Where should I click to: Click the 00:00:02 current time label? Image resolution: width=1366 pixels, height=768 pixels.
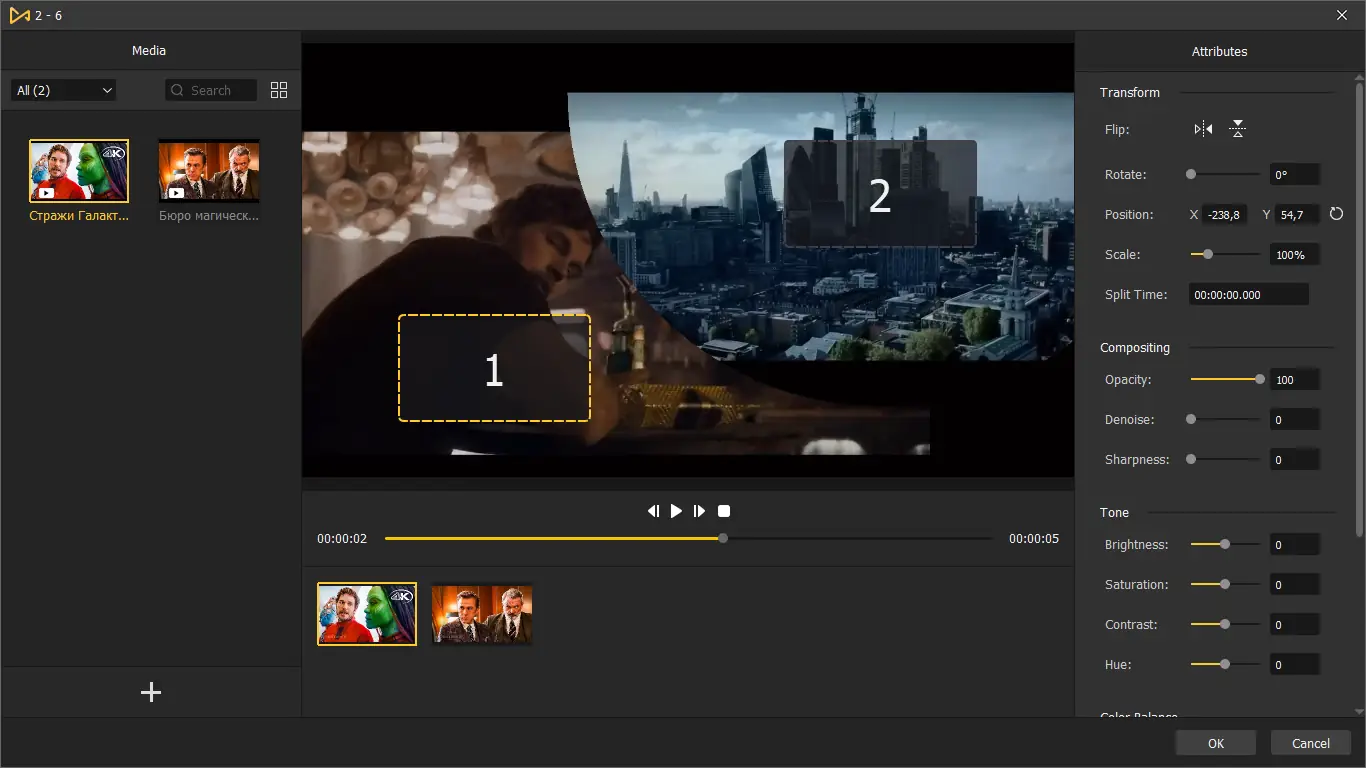[342, 538]
